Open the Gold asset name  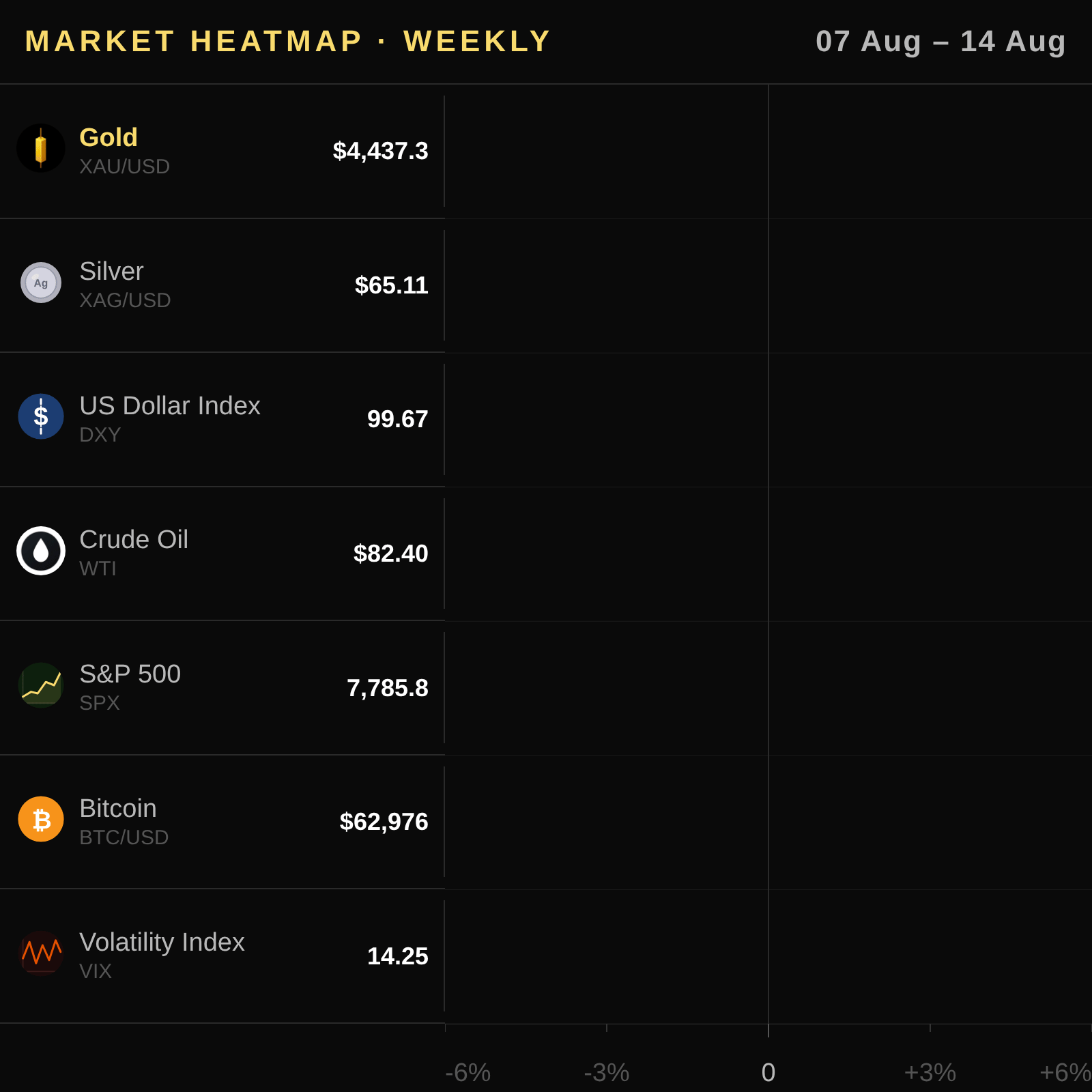[109, 137]
